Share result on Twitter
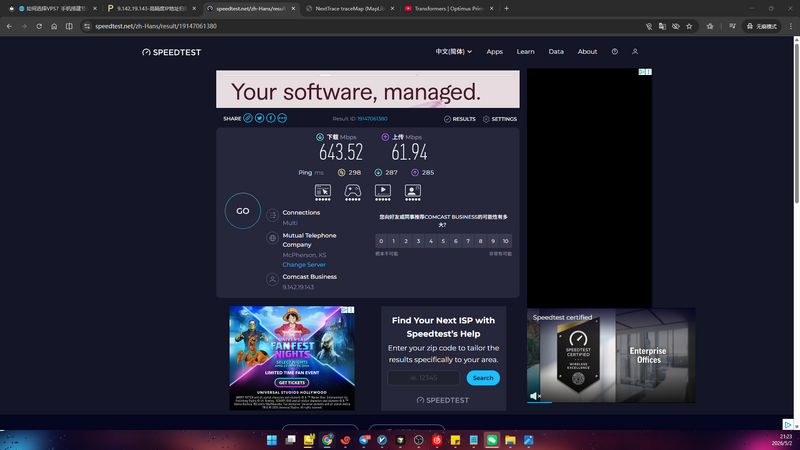 pyautogui.click(x=259, y=118)
